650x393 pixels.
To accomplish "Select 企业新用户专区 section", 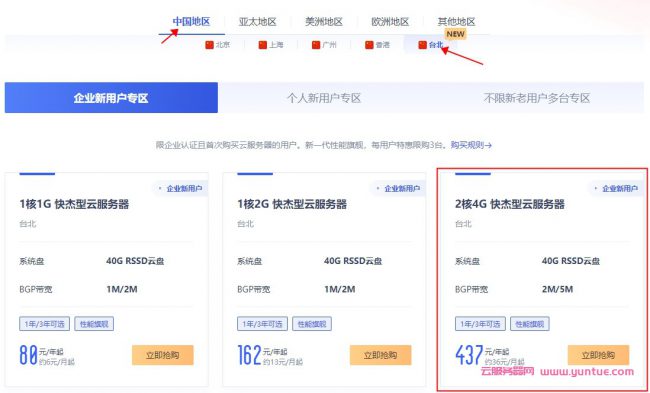I will (111, 98).
